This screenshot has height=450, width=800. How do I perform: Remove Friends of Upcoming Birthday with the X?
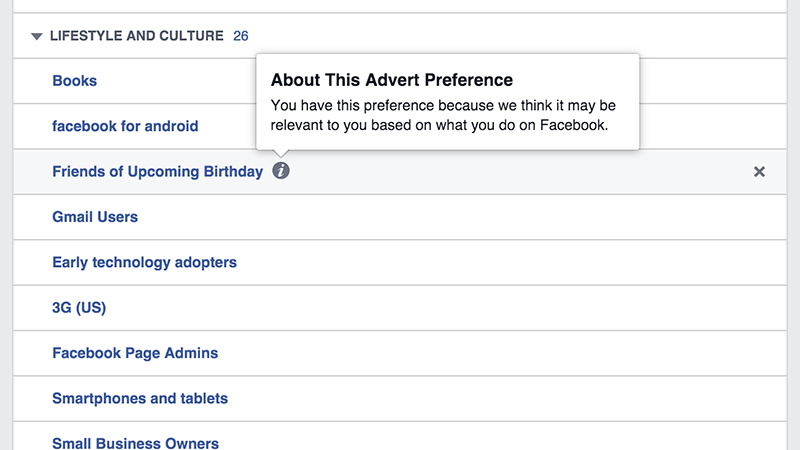point(759,172)
